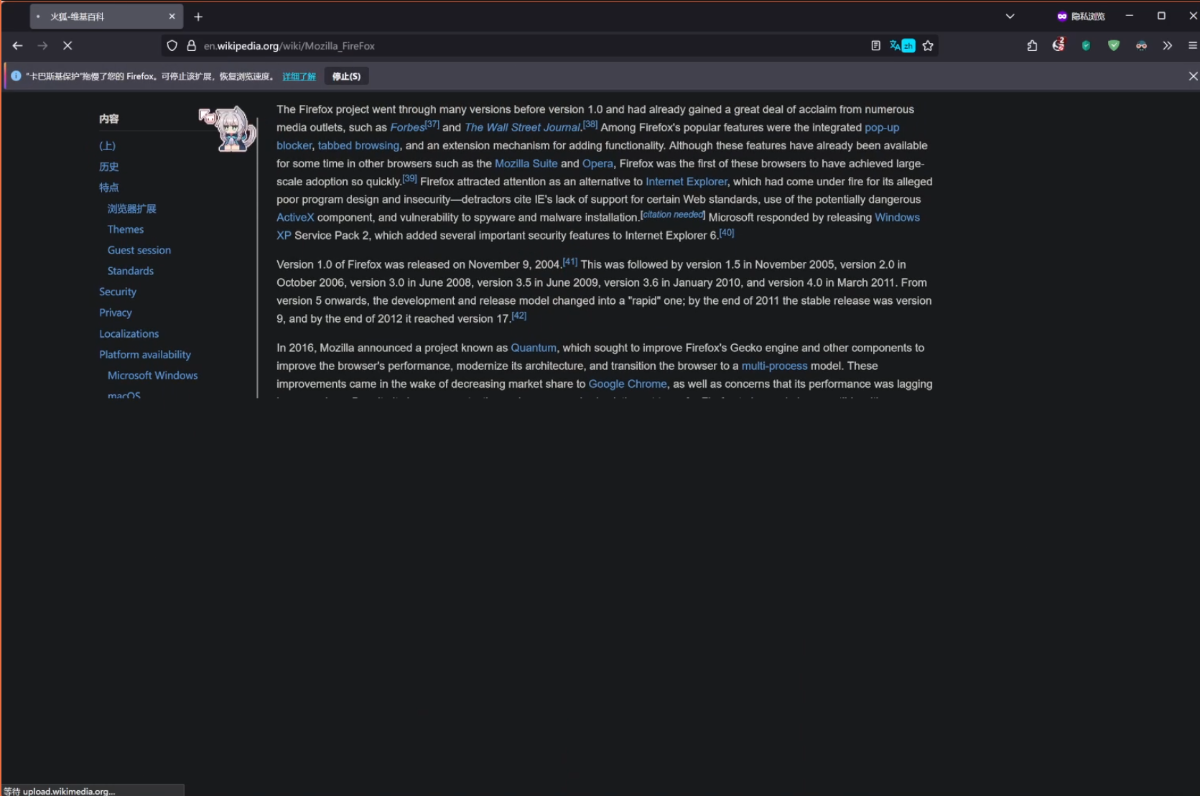Open the translate page icon
The width and height of the screenshot is (1200, 796).
pyautogui.click(x=902, y=45)
